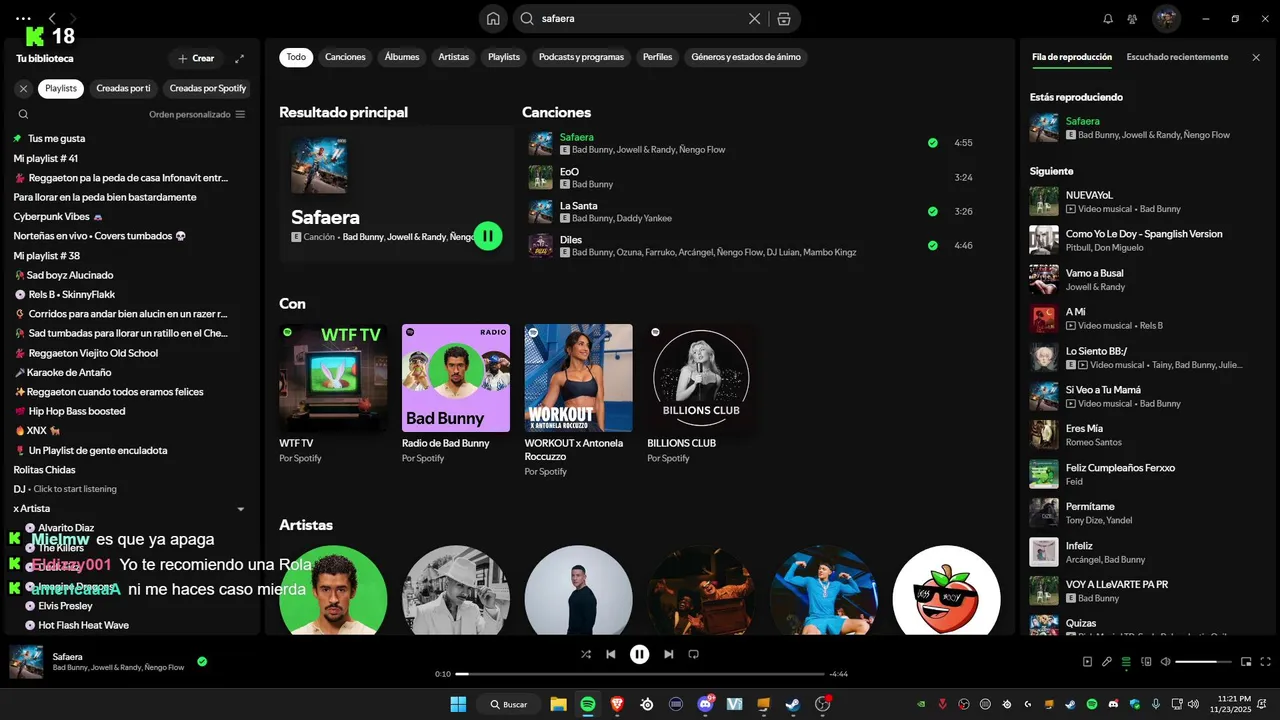Filter results by Álbumes
Viewport: 1280px width, 720px height.
pos(402,57)
